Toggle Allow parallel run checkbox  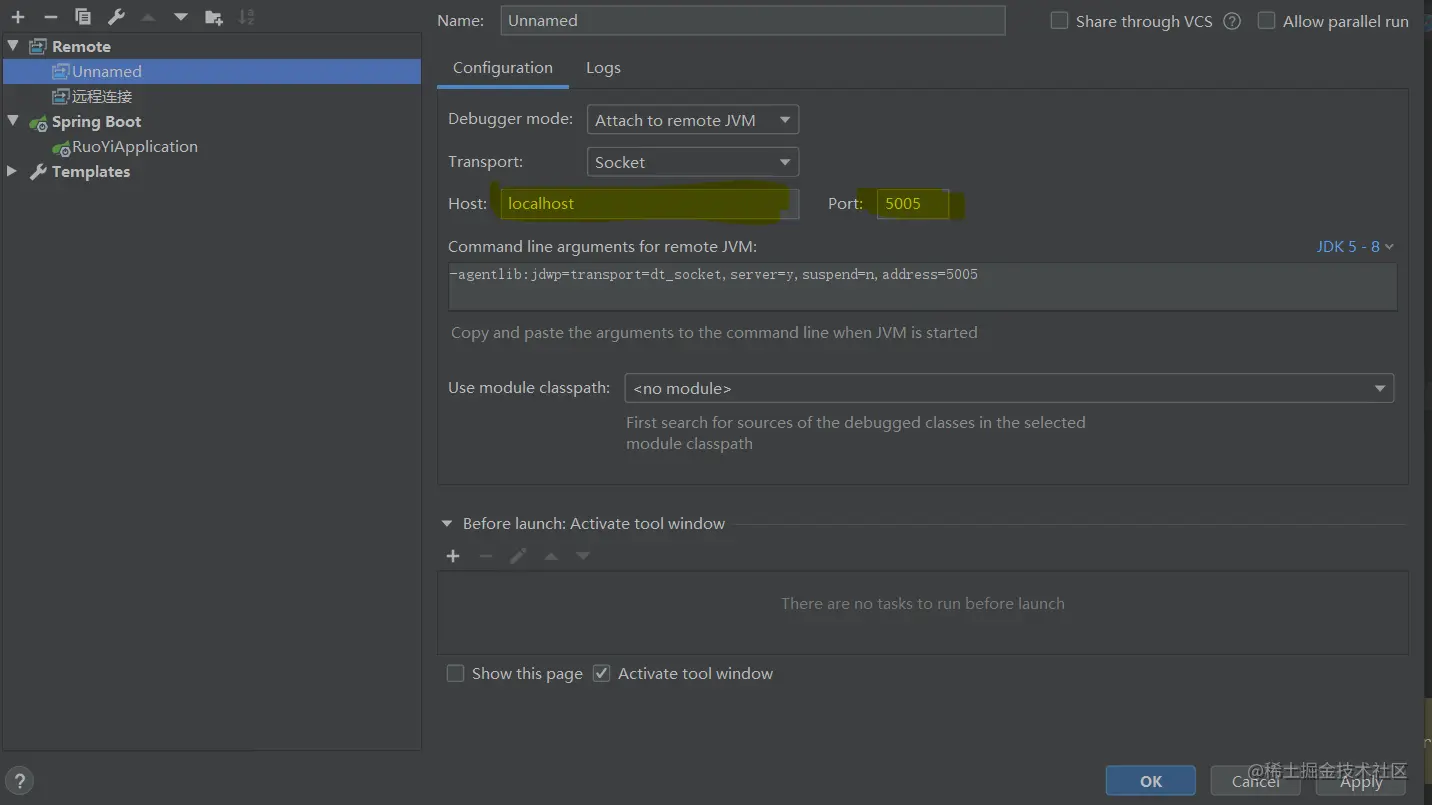(1266, 21)
